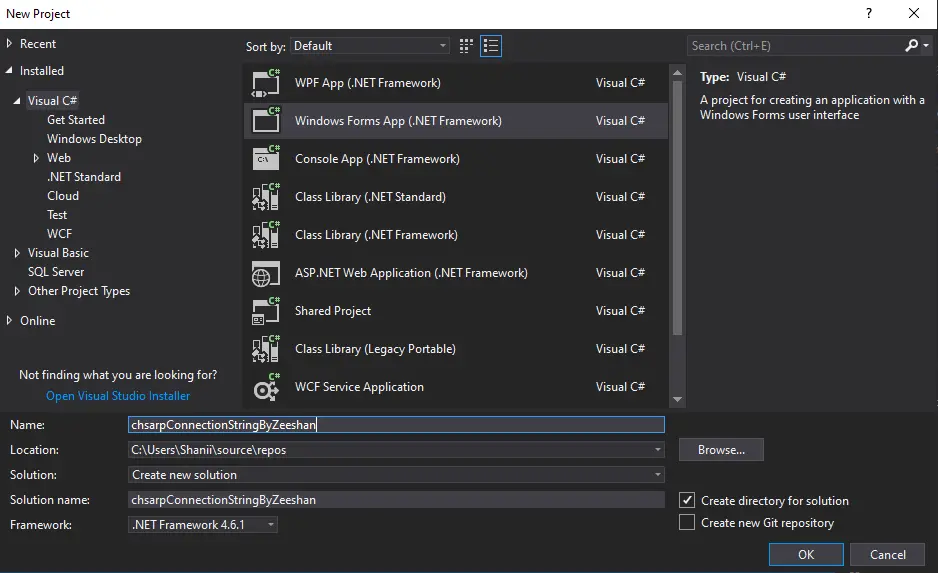This screenshot has height=573, width=938.
Task: Click the Shared Project template icon
Action: 266,311
